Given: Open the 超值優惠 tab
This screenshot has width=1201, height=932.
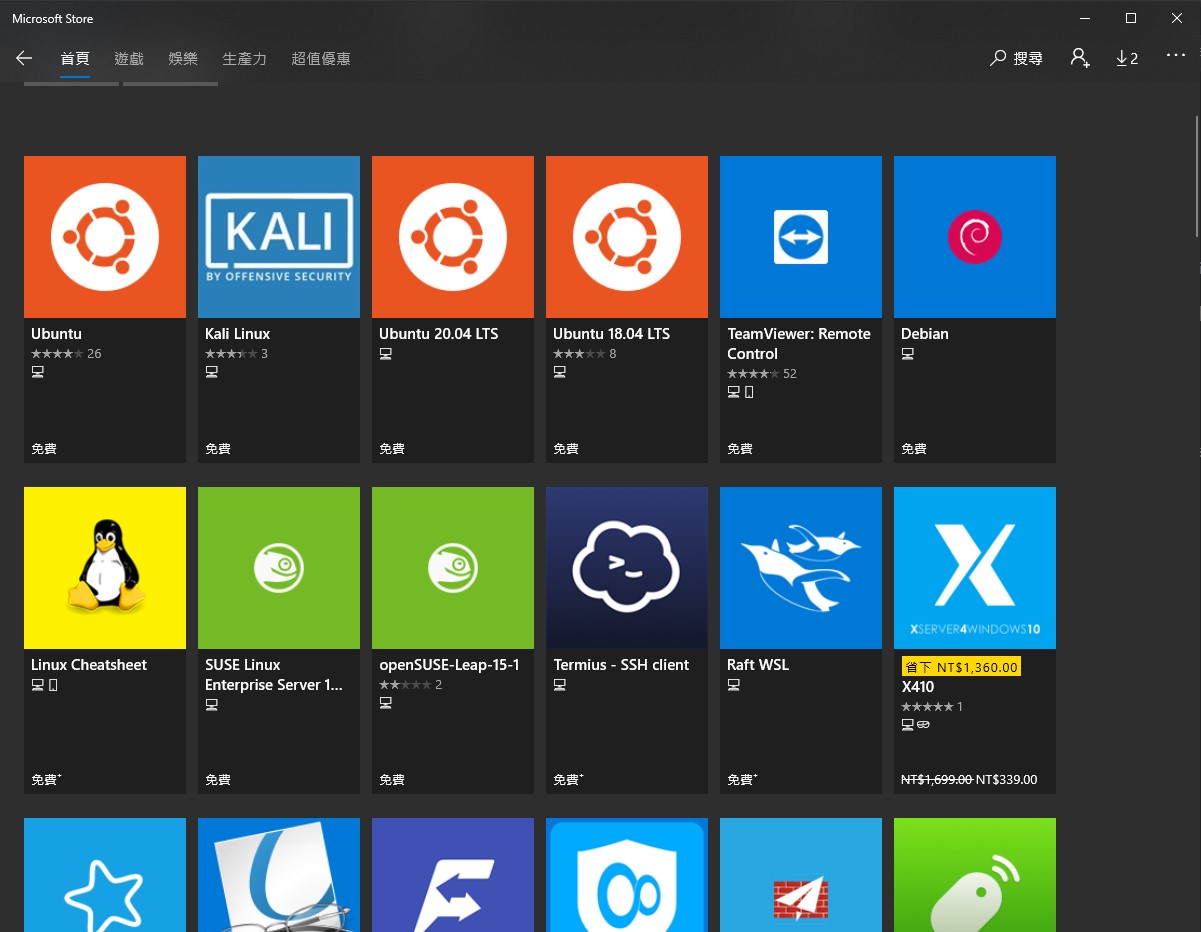Looking at the screenshot, I should [321, 59].
